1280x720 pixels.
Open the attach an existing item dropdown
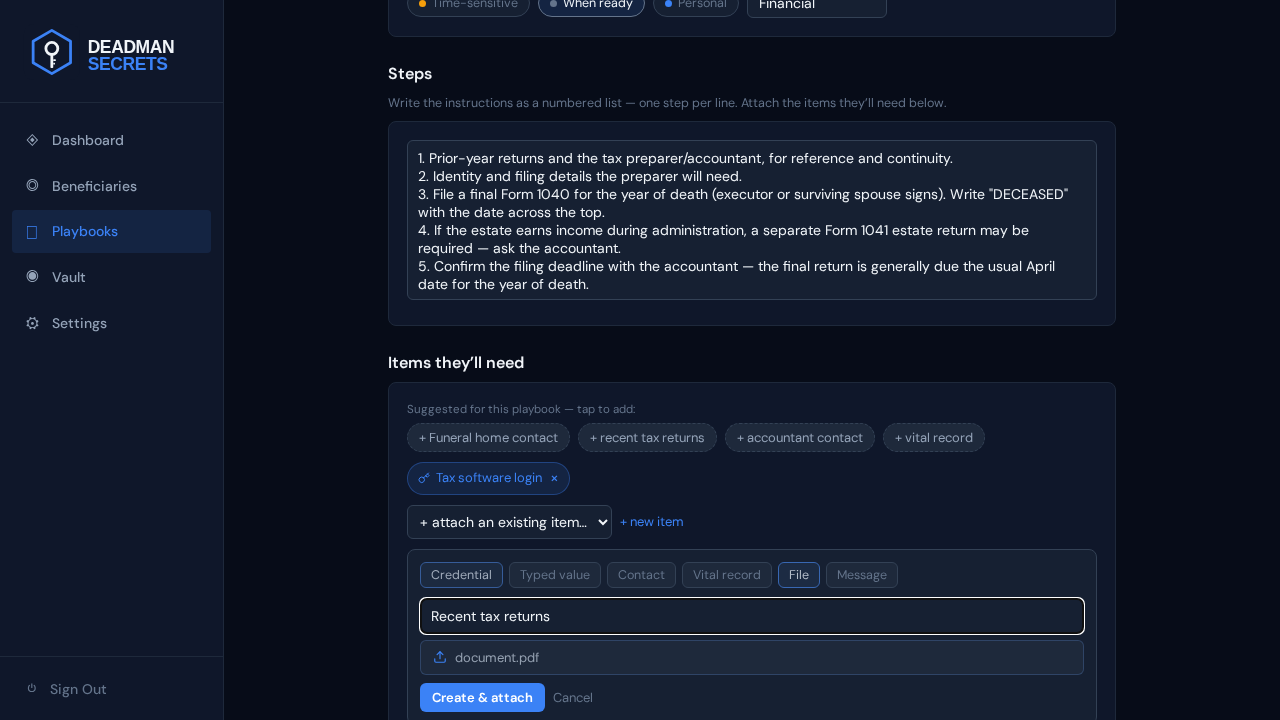509,522
